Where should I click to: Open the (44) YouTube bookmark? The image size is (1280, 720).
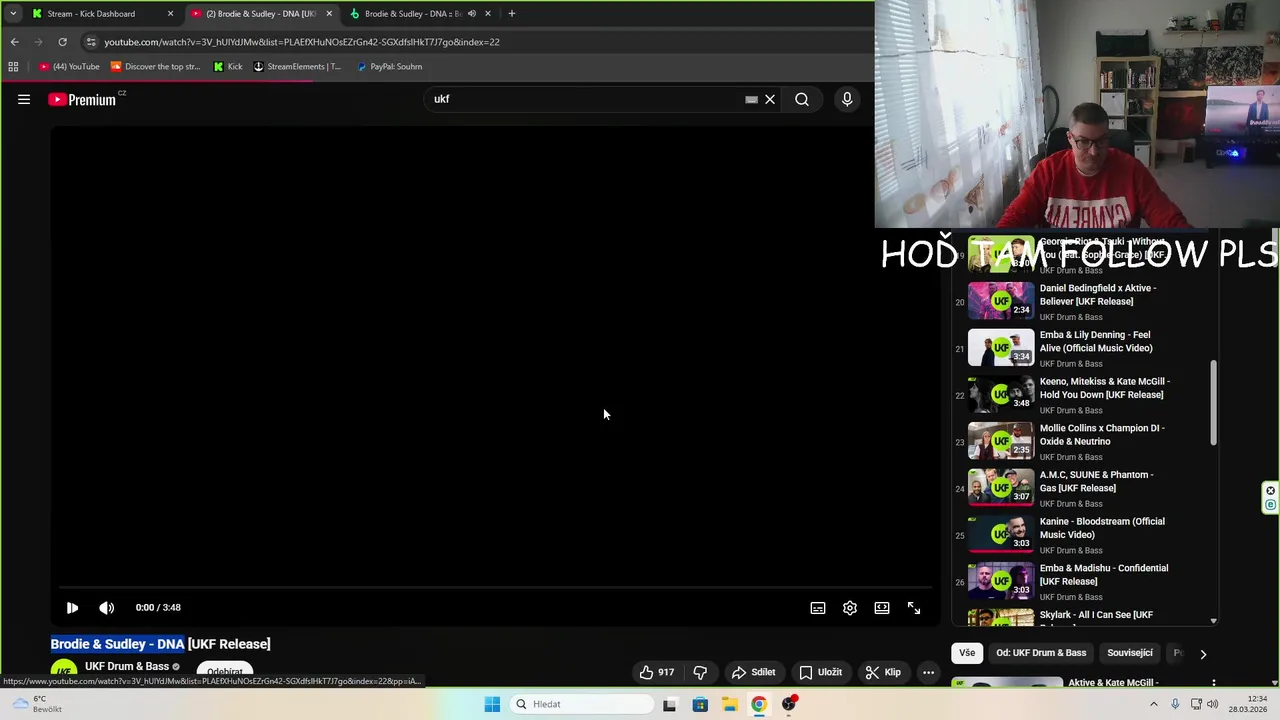69,67
